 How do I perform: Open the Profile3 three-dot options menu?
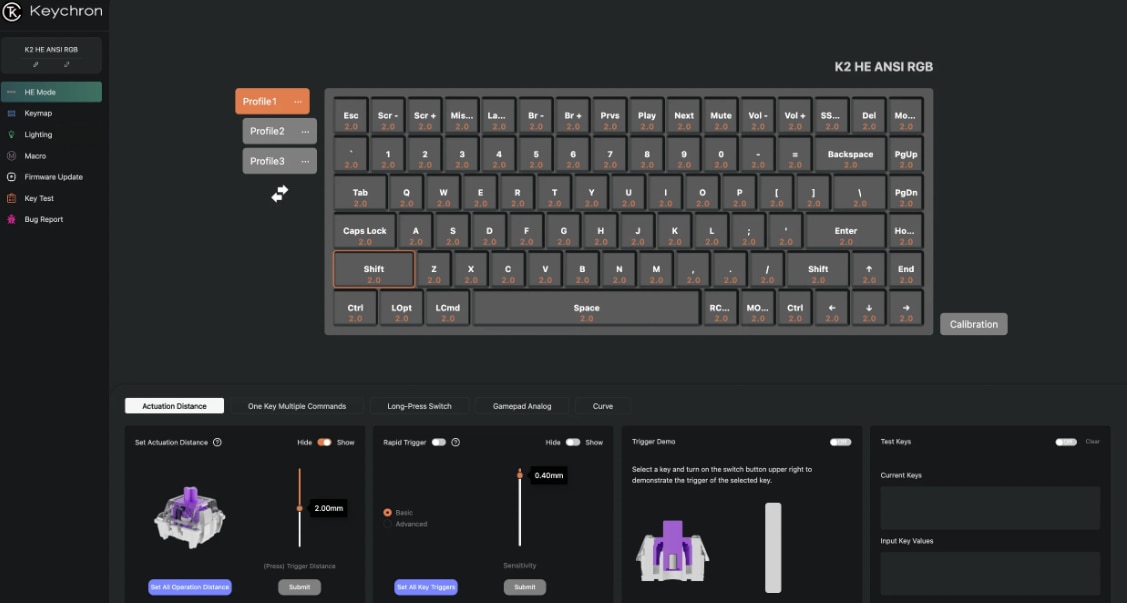coord(305,162)
